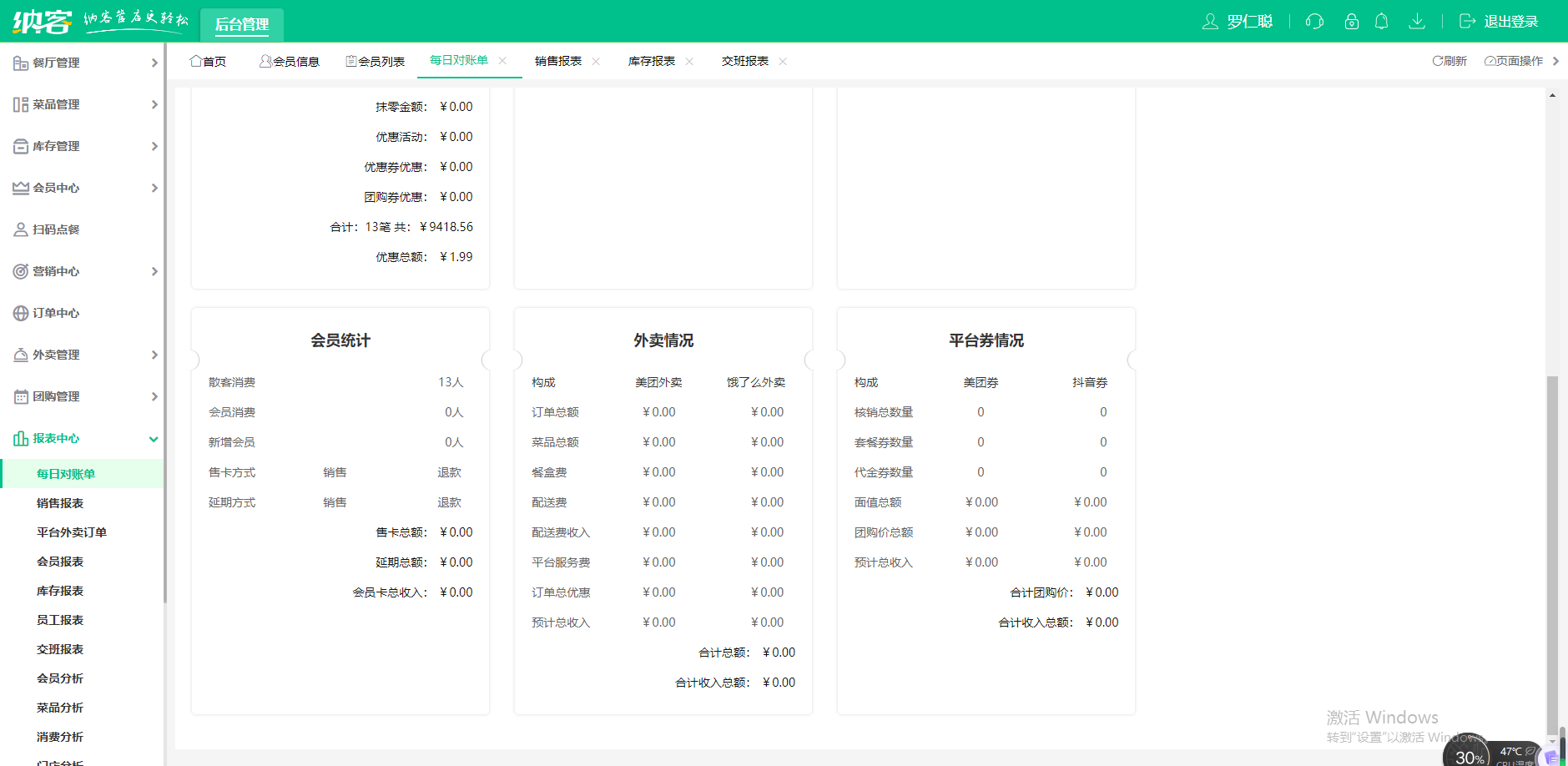1568x766 pixels.
Task: Click 退出登录 to log out
Action: coord(1499,22)
